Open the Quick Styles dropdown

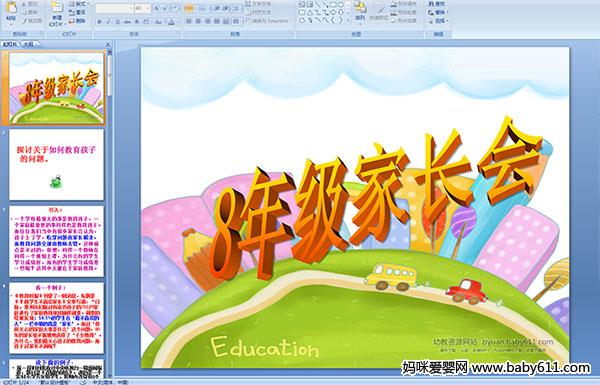(x=379, y=11)
